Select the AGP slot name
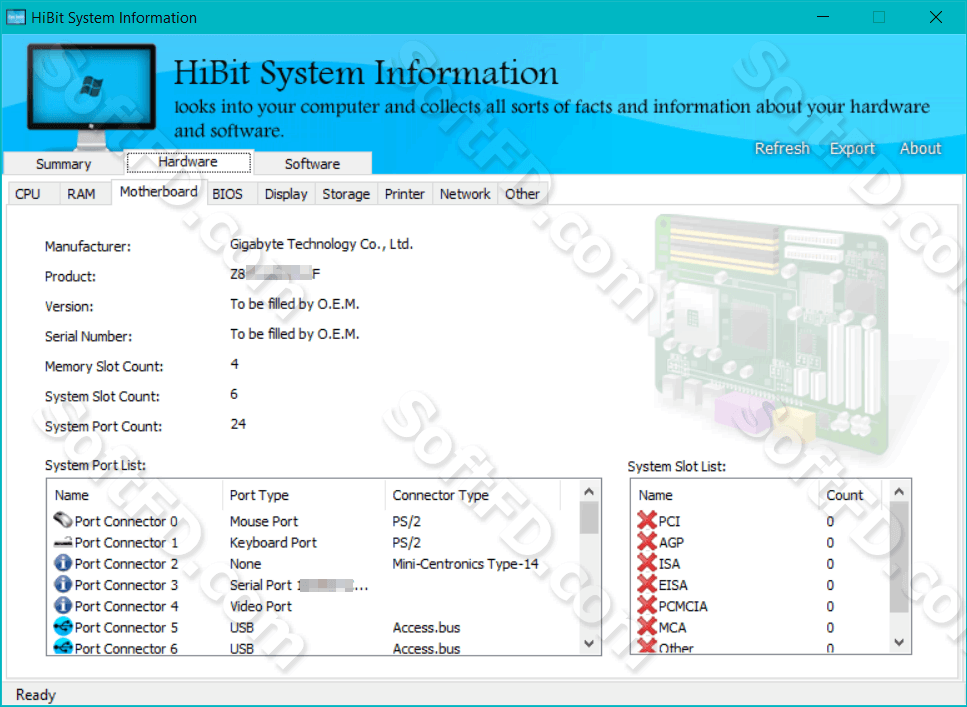This screenshot has width=967, height=707. 671,543
